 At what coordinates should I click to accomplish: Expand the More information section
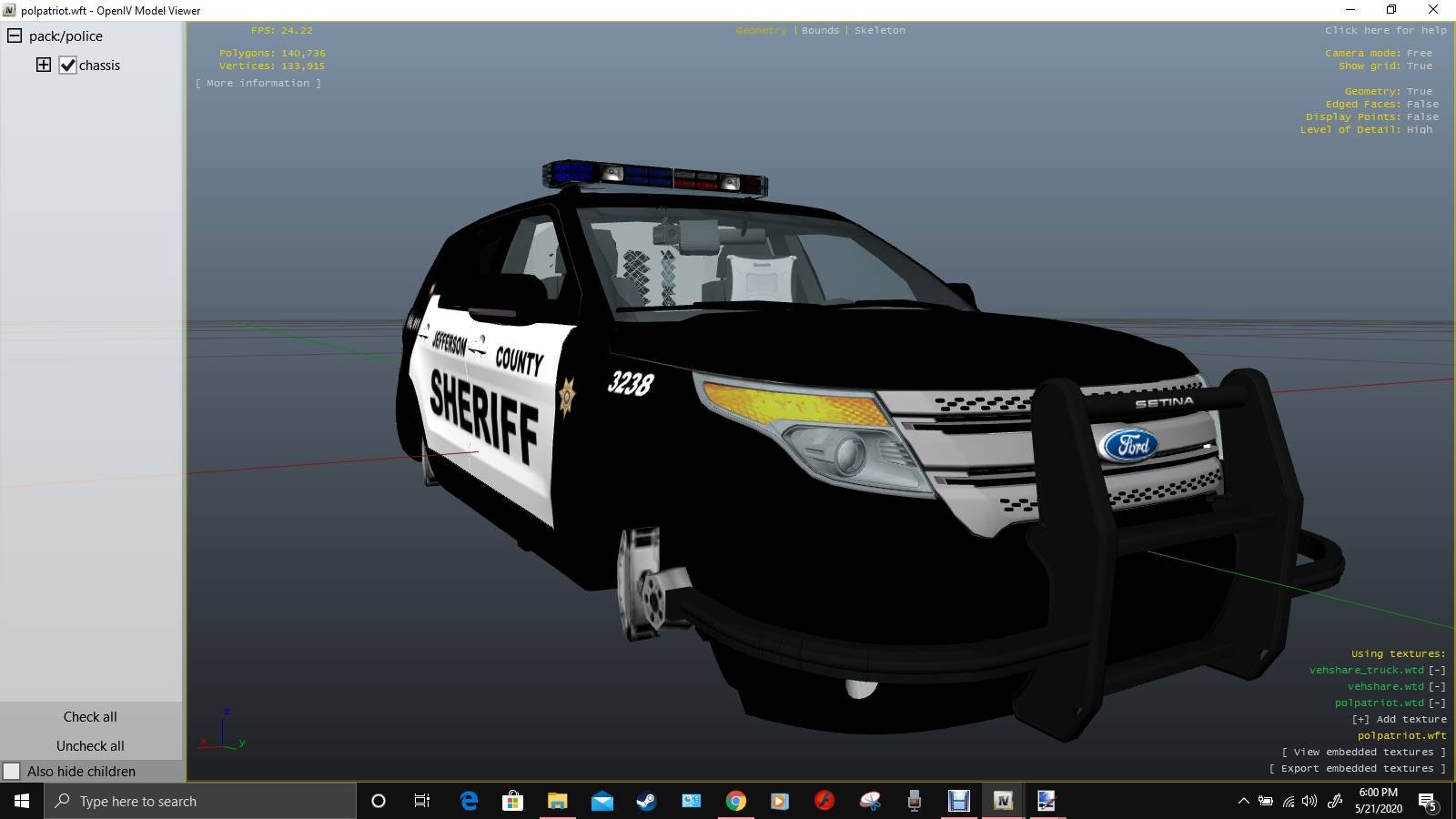pyautogui.click(x=258, y=83)
